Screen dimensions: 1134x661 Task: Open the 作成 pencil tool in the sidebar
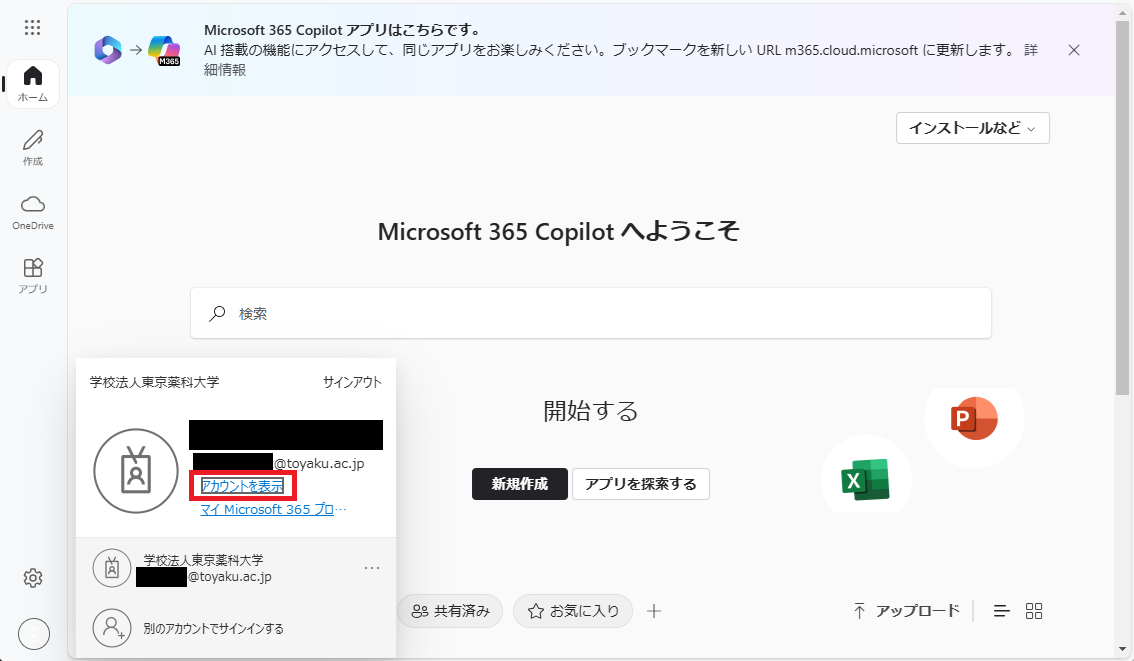(33, 148)
